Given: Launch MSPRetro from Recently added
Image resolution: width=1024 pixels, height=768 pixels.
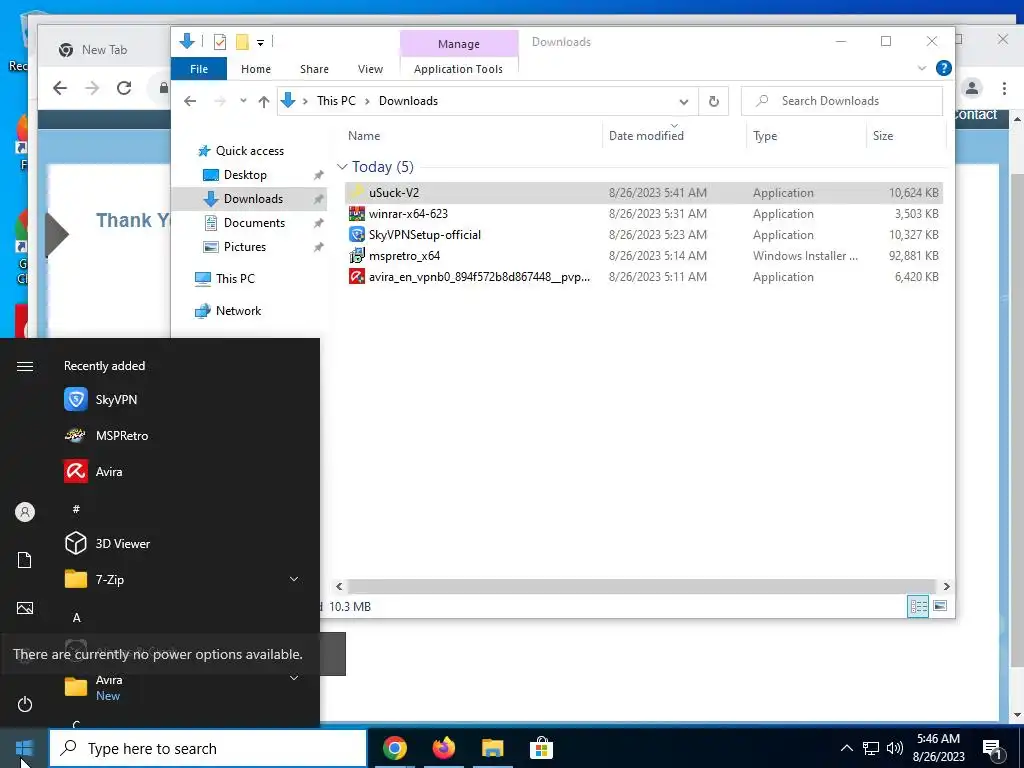Looking at the screenshot, I should pos(121,436).
